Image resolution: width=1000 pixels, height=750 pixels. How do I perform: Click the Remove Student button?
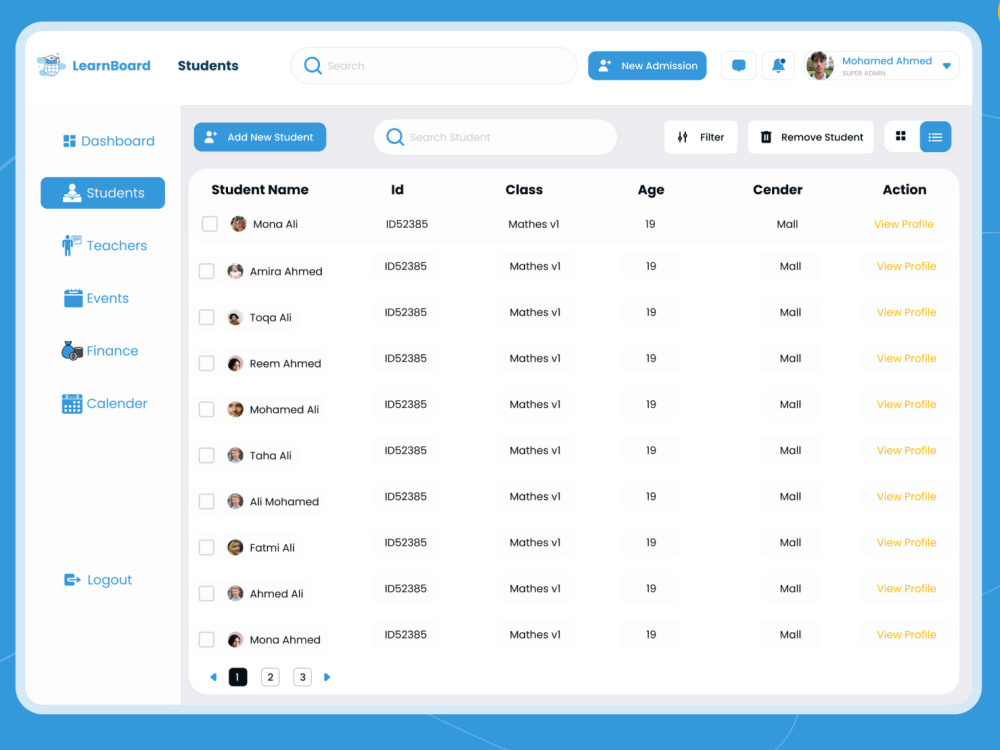click(811, 137)
